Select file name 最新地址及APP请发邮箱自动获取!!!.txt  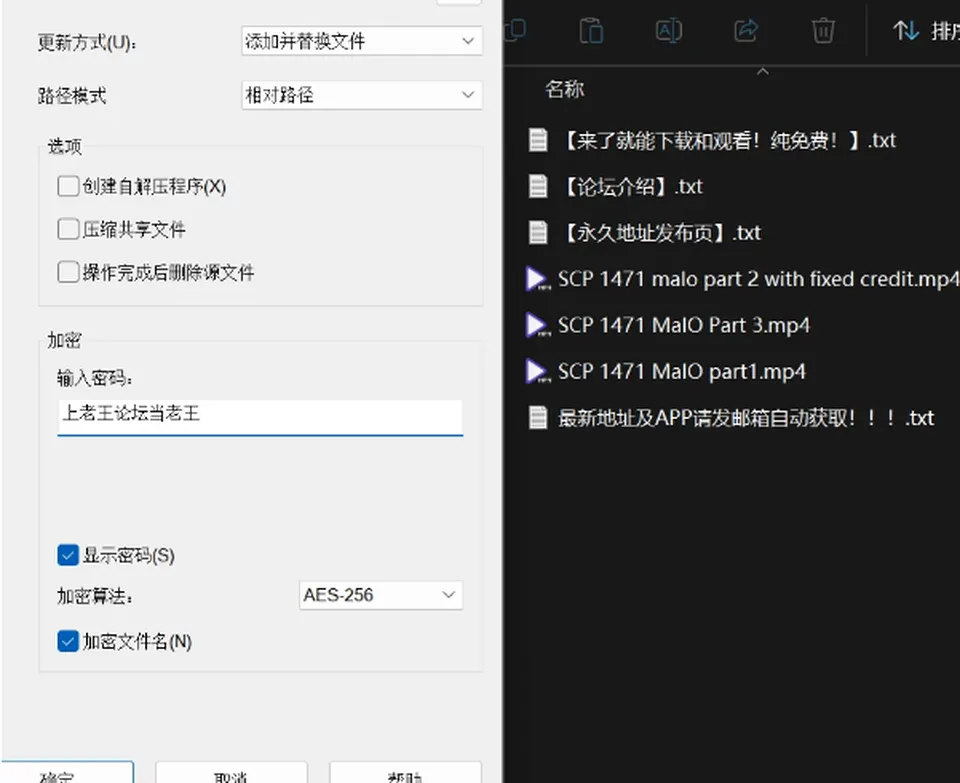click(x=746, y=418)
